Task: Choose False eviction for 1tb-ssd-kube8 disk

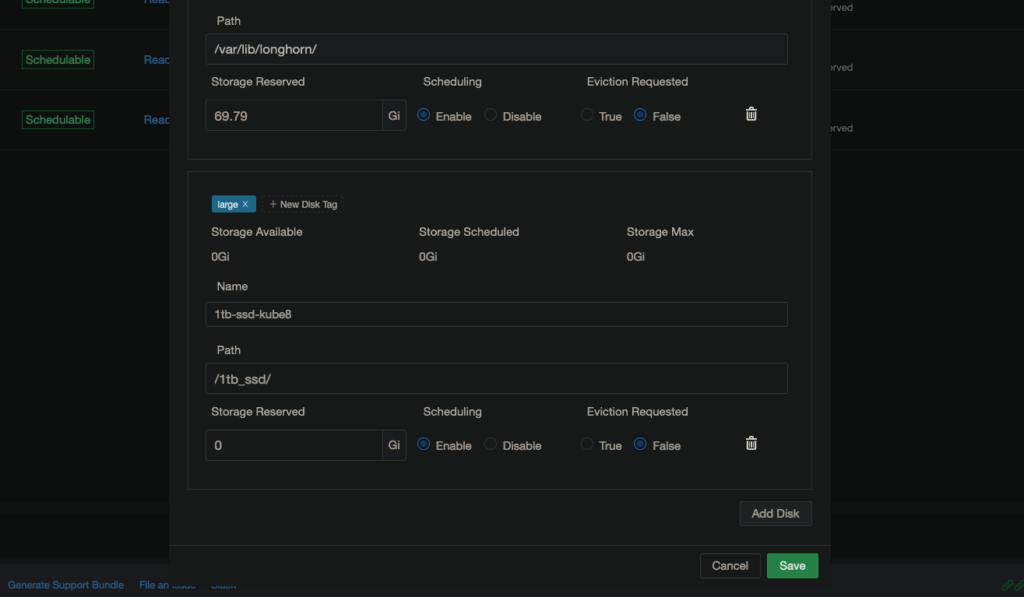Action: pos(640,444)
